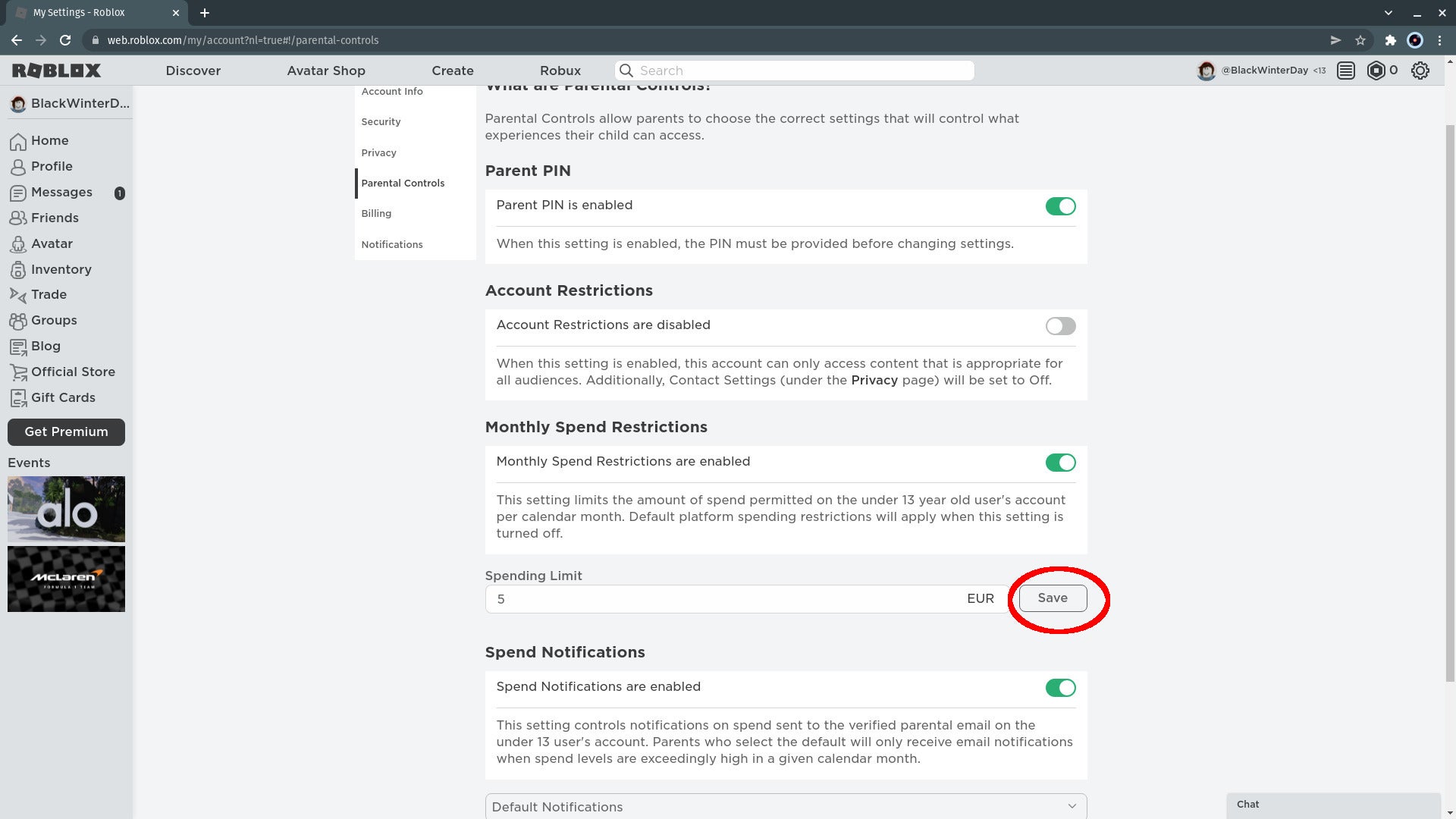Click the Roblox search box
1456x819 pixels.
[794, 71]
